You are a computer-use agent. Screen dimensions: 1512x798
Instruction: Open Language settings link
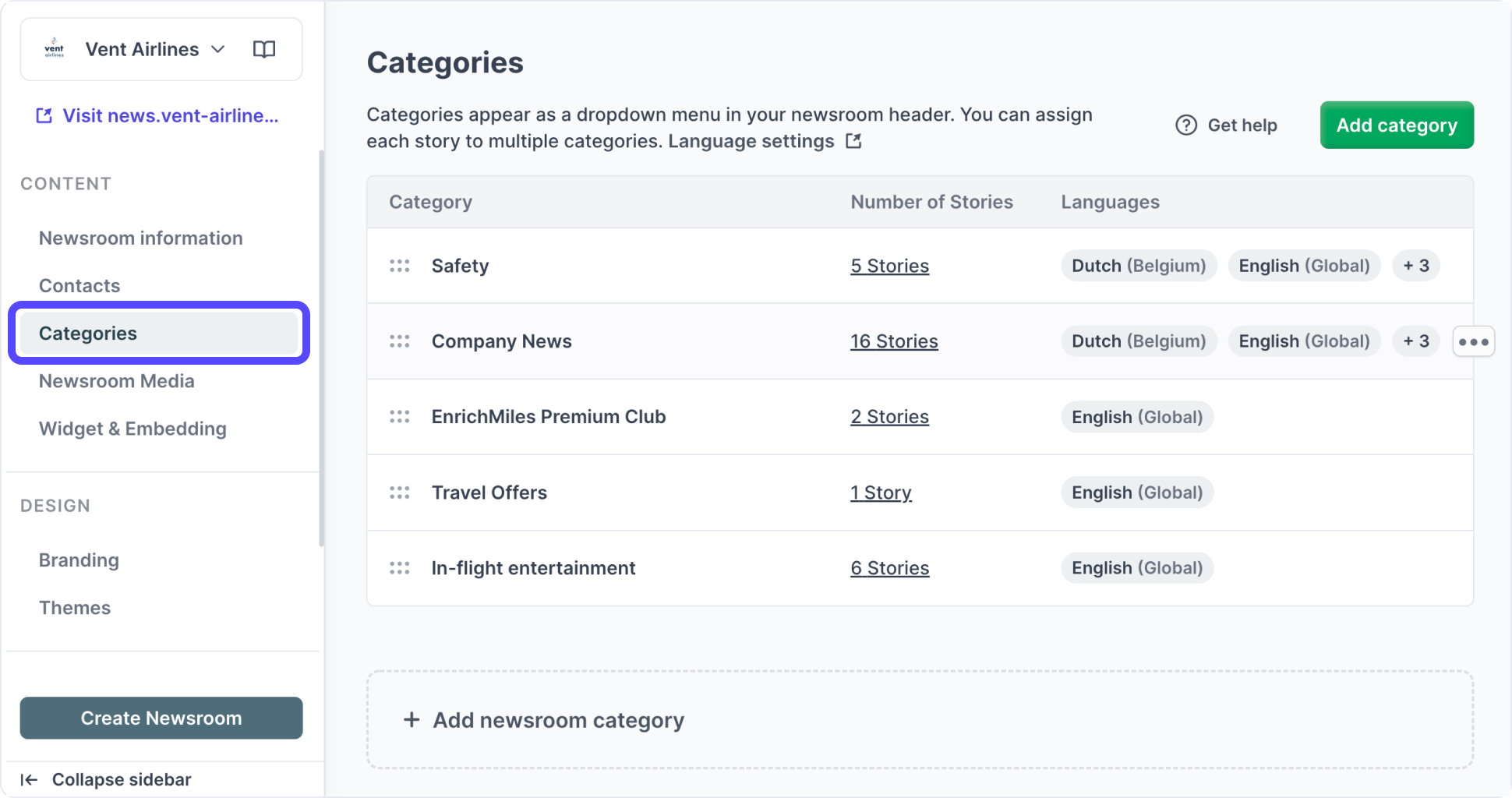[x=751, y=141]
